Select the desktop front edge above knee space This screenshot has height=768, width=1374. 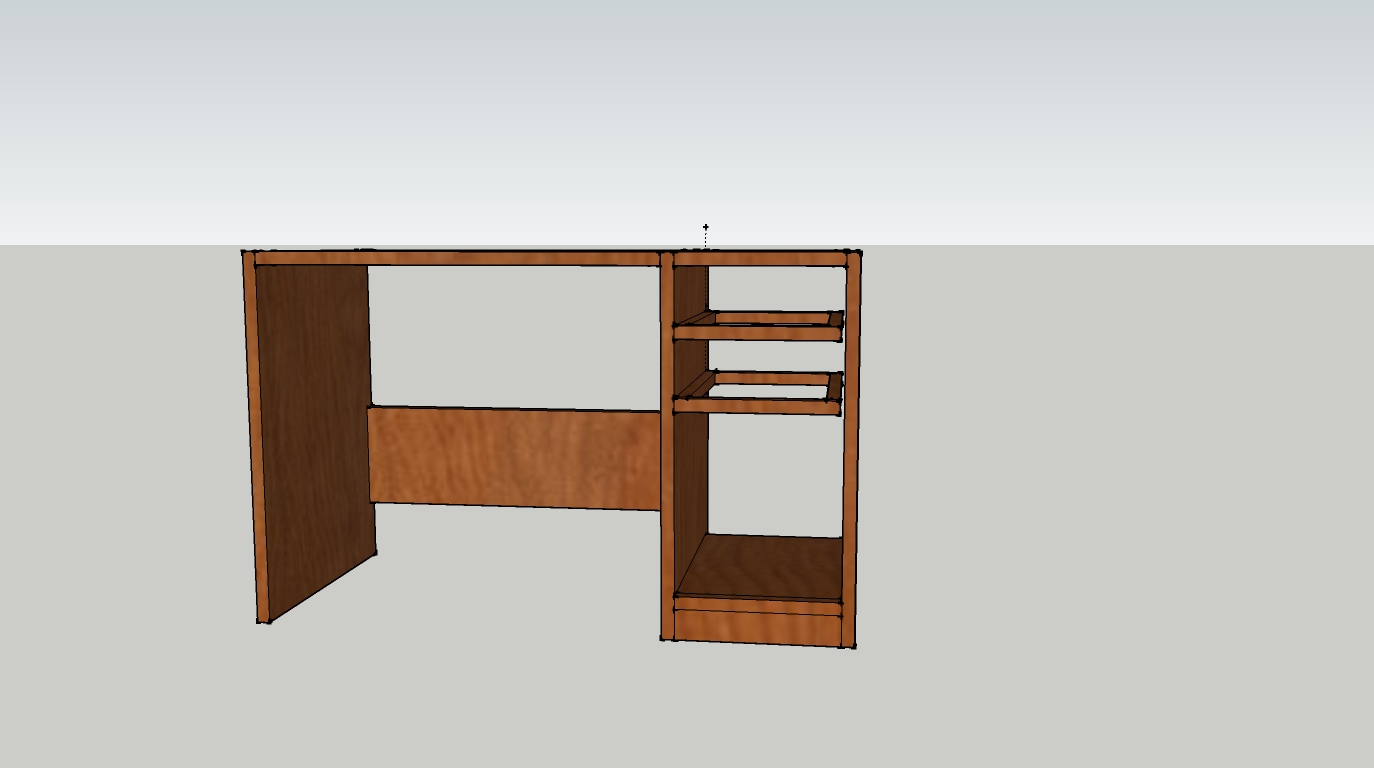457,259
